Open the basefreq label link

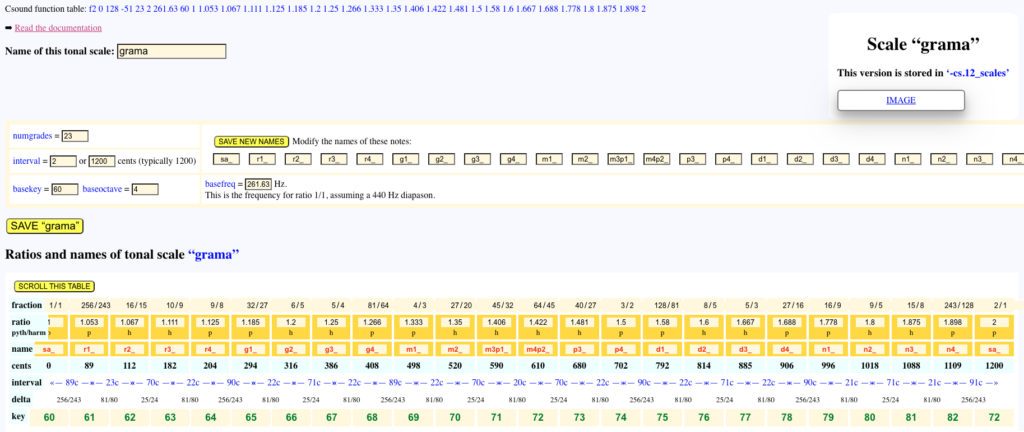pos(223,184)
